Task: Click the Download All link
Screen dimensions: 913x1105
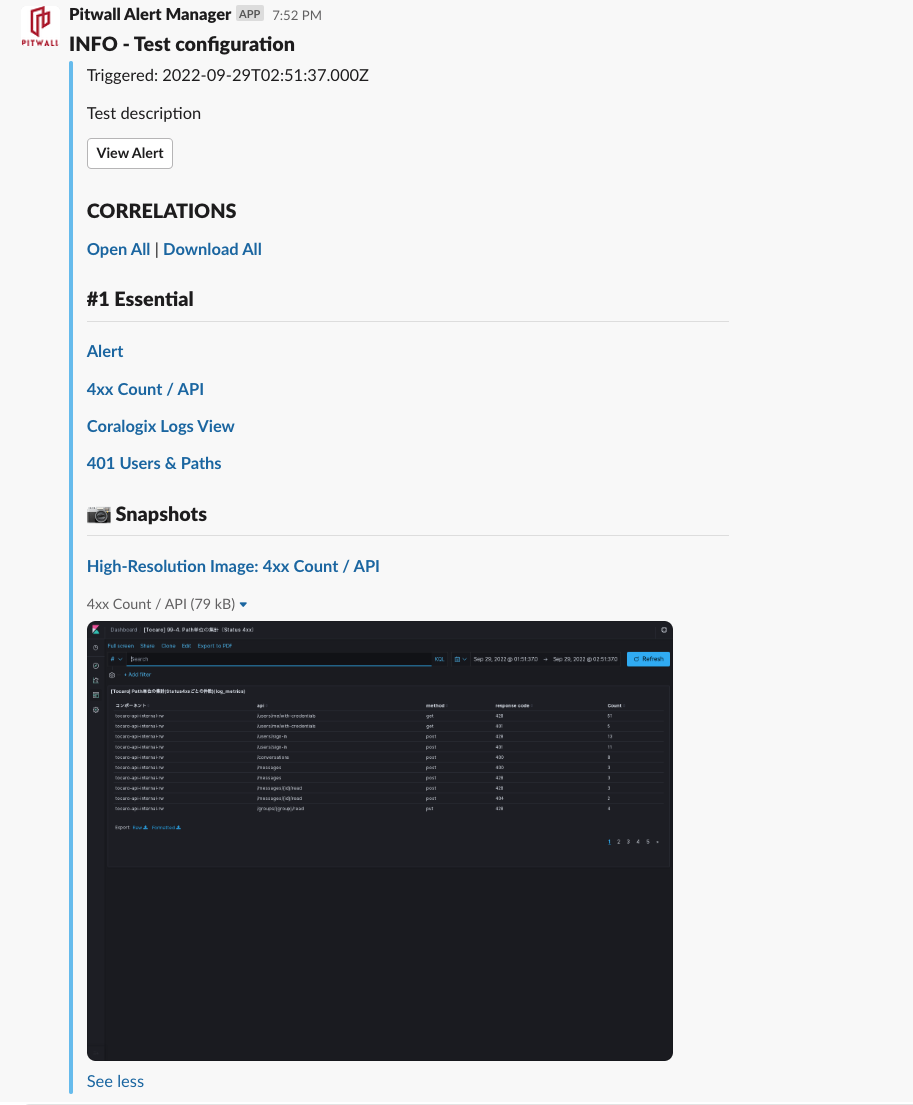Action: [212, 249]
